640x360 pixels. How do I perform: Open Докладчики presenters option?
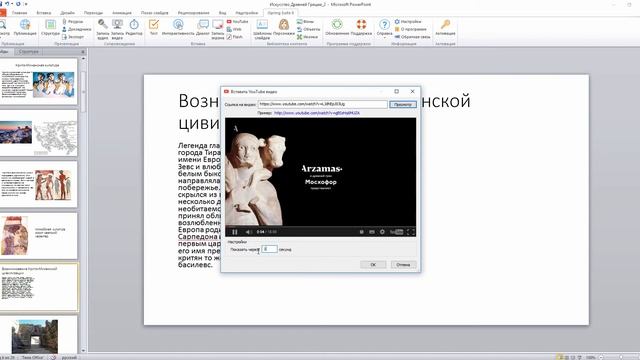(76, 29)
